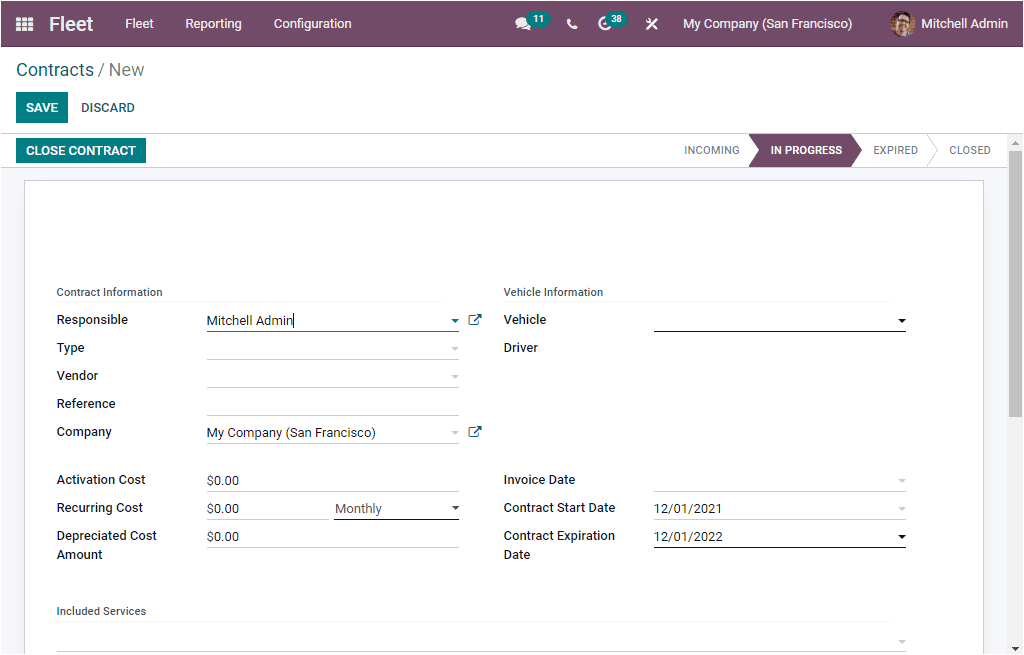Set contract stage to Incoming
Screen dimensions: 1024x655
coord(711,150)
